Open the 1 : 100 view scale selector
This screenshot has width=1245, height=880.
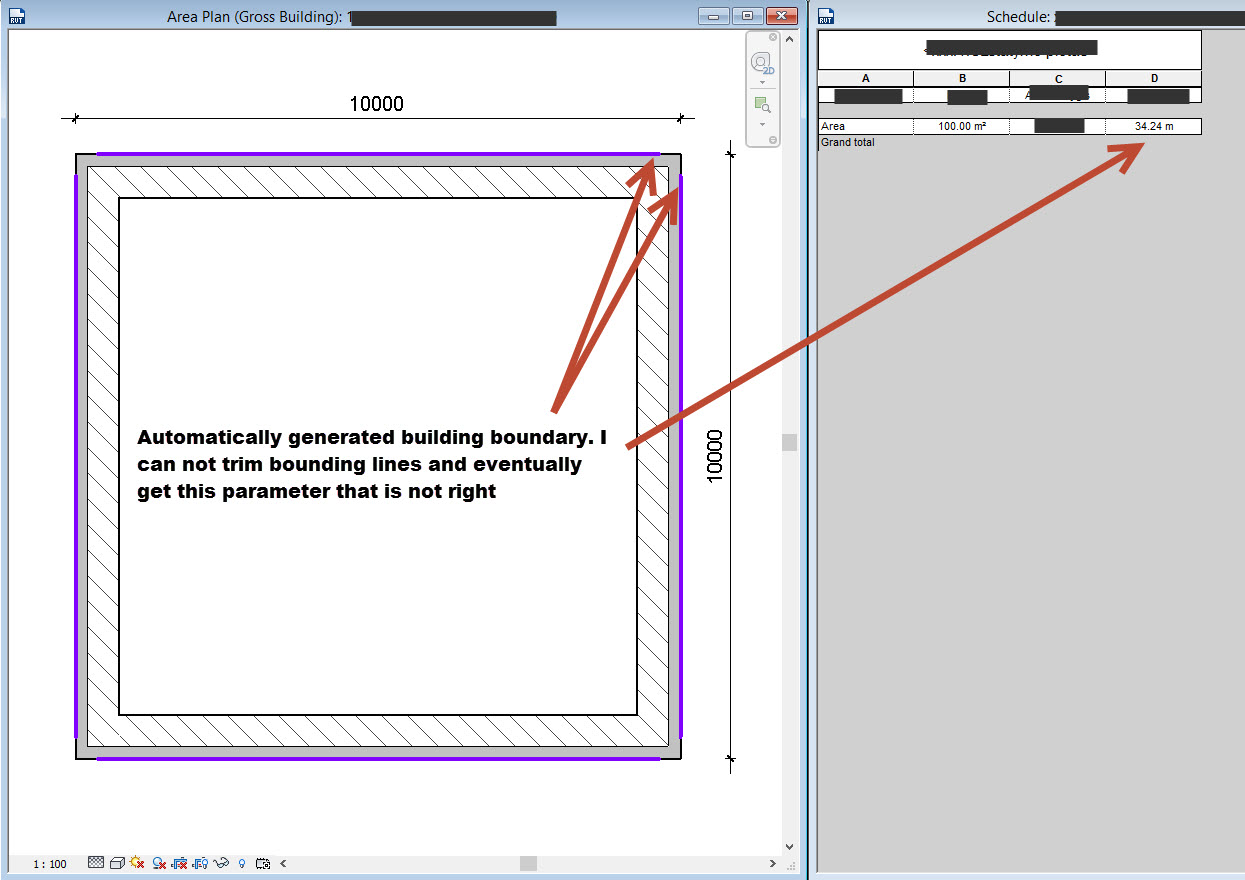(x=50, y=864)
